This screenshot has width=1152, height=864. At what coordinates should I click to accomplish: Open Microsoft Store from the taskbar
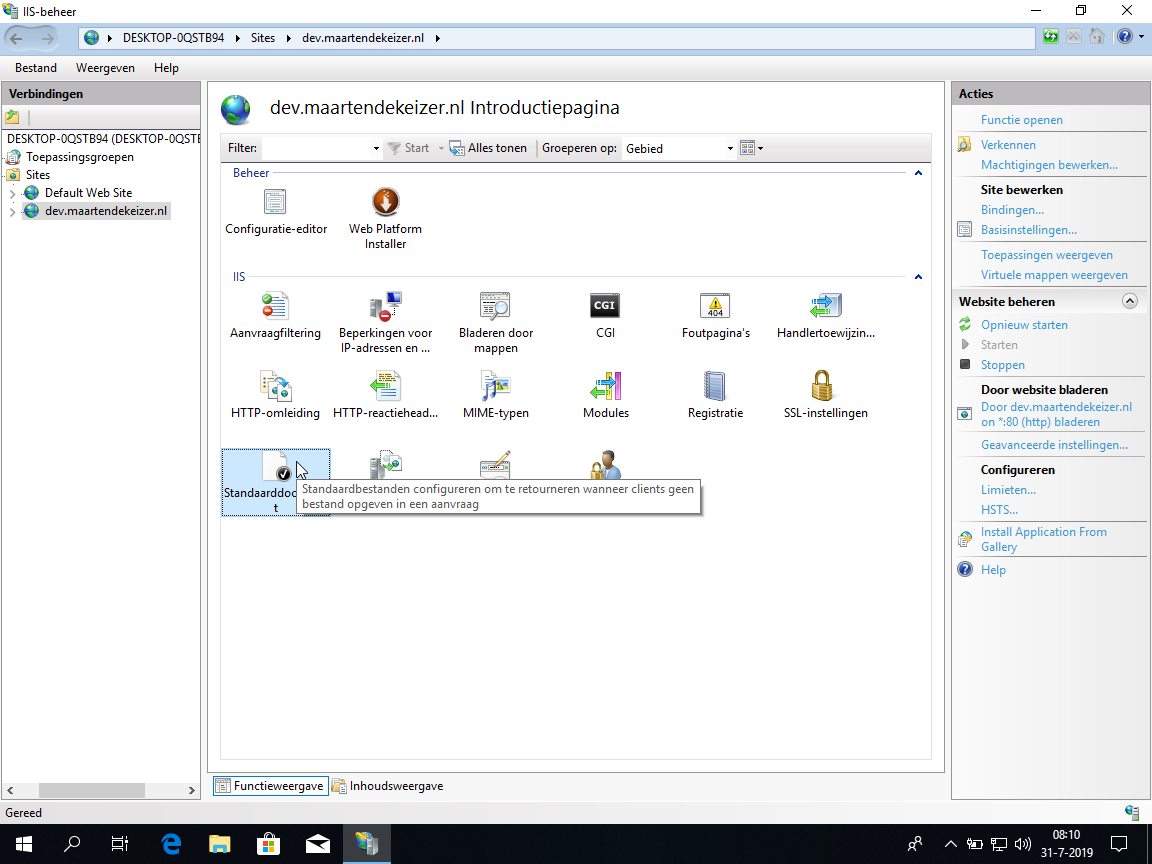pos(268,843)
